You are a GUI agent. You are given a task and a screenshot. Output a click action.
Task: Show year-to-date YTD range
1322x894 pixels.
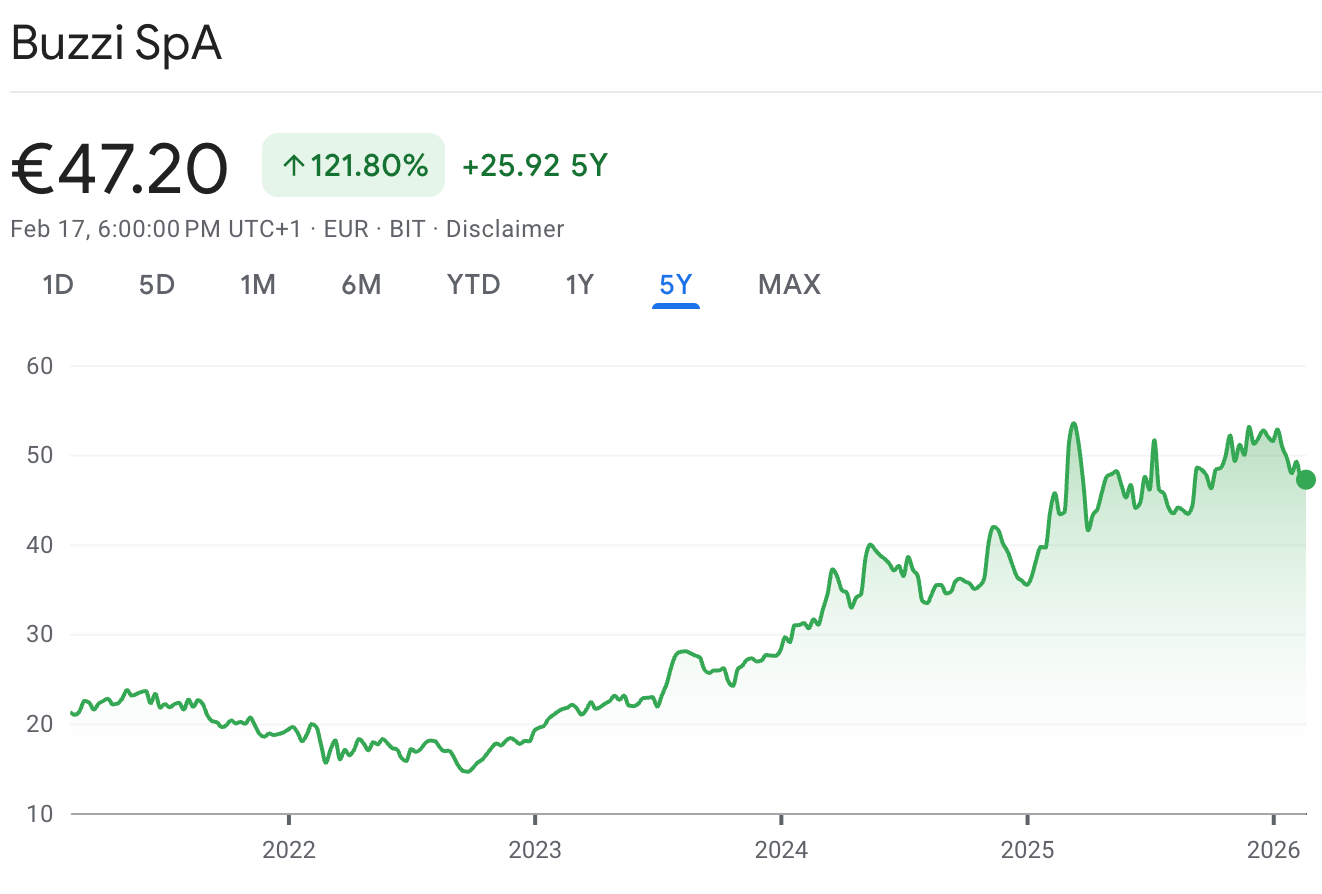click(x=473, y=285)
